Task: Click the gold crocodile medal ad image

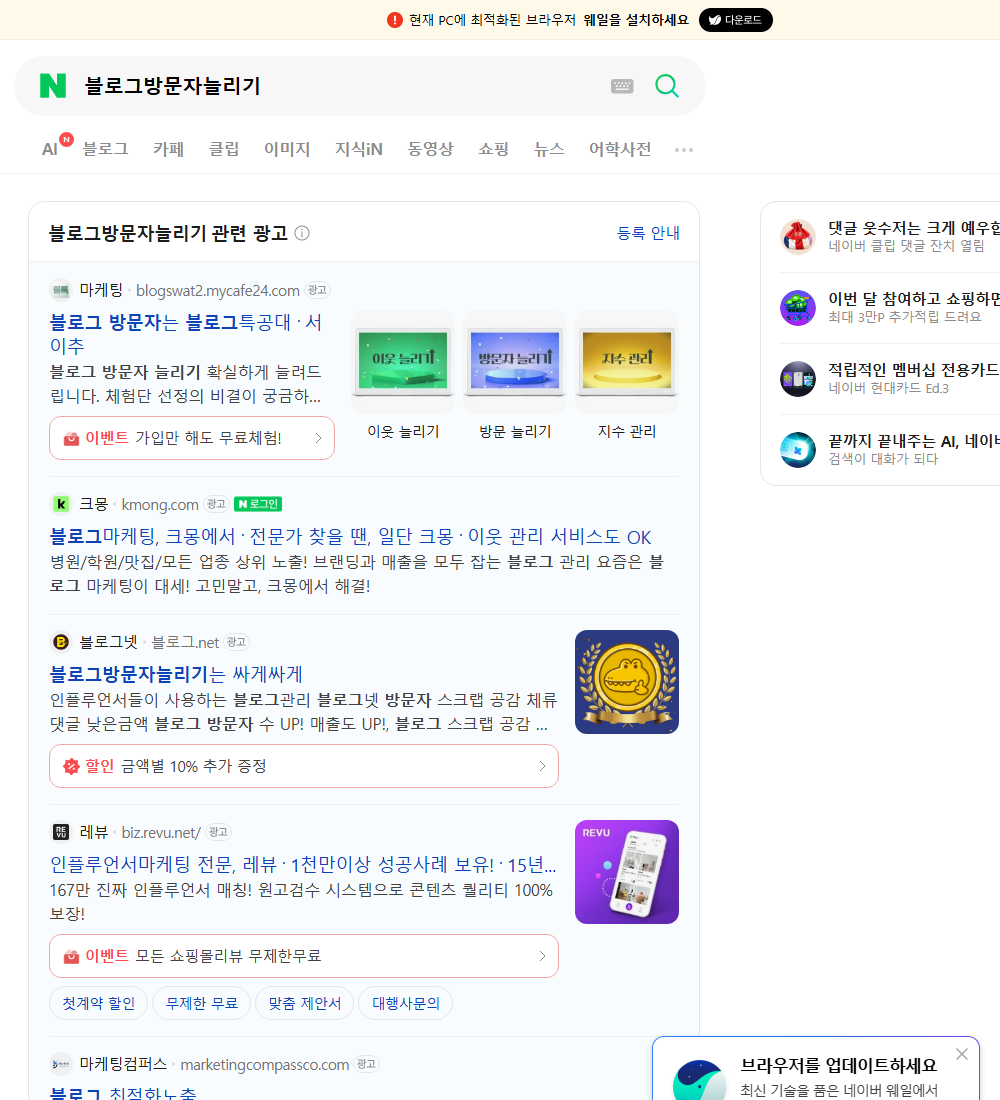Action: pos(627,682)
